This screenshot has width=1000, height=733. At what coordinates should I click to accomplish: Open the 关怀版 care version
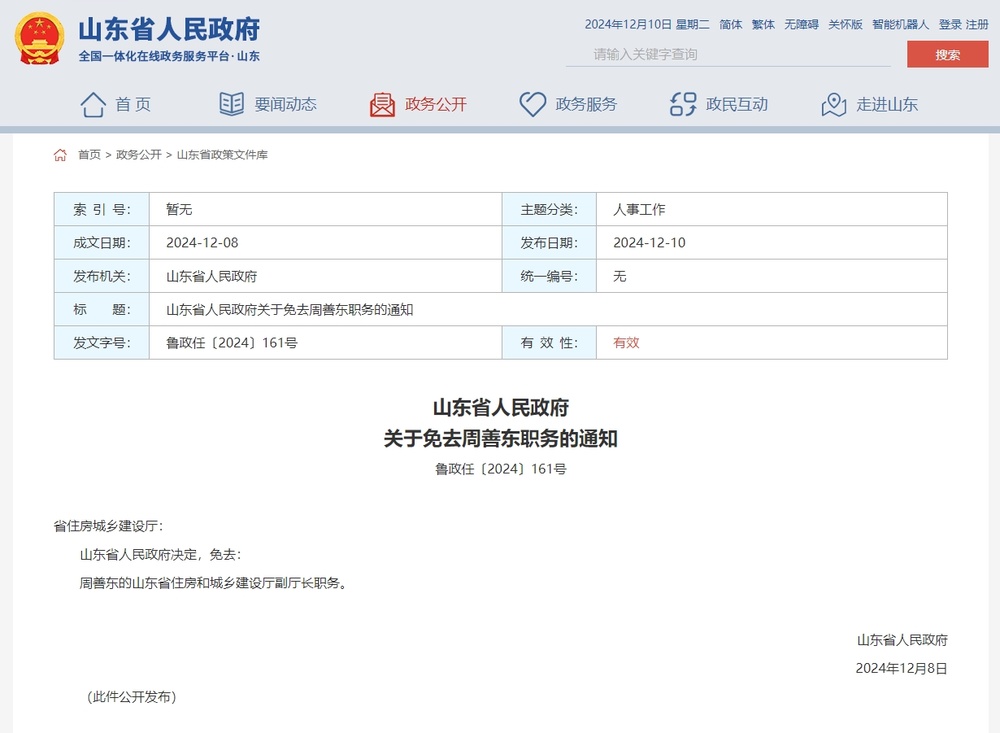(846, 24)
